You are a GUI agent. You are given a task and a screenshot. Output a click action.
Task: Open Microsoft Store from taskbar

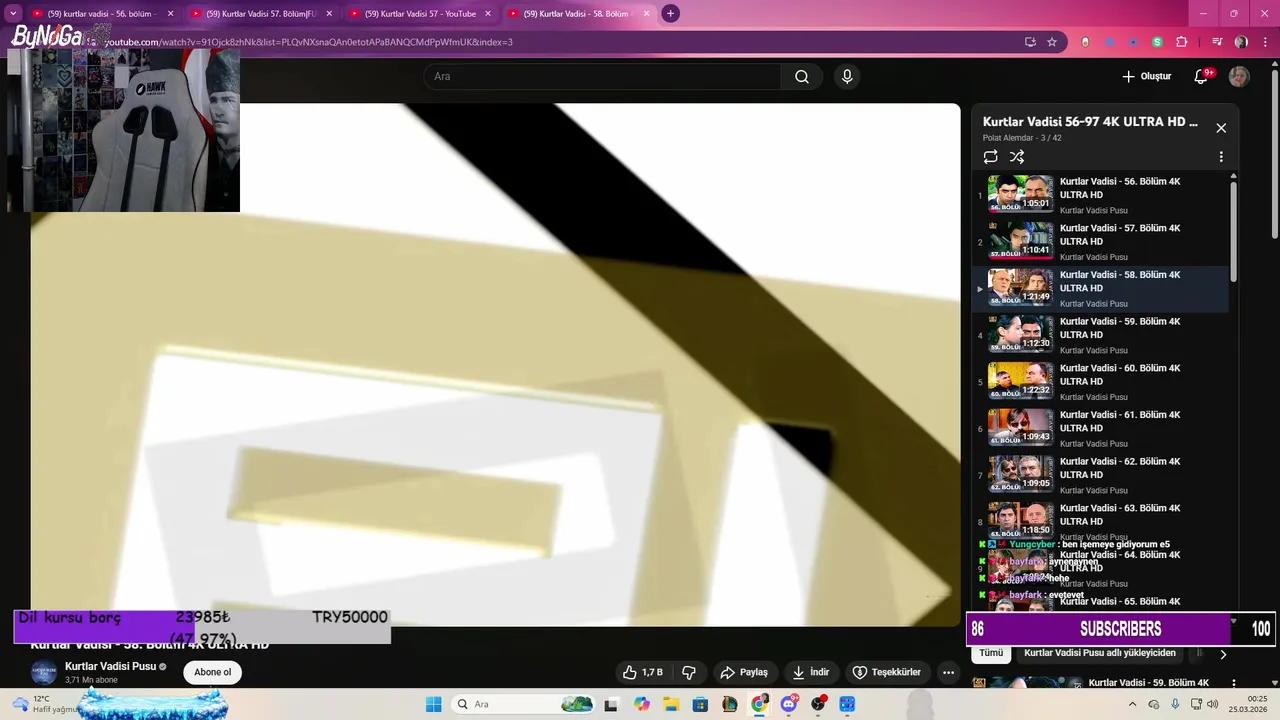pyautogui.click(x=701, y=704)
